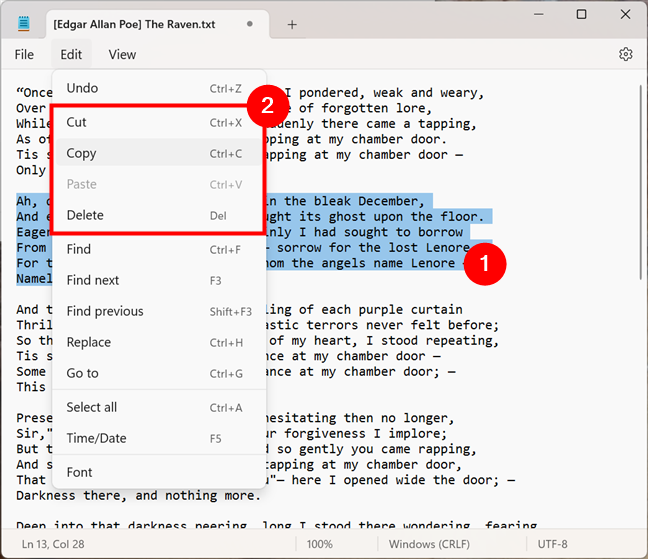Insert Time/Date from Edit menu
Viewport: 648px width, 559px height.
click(159, 438)
